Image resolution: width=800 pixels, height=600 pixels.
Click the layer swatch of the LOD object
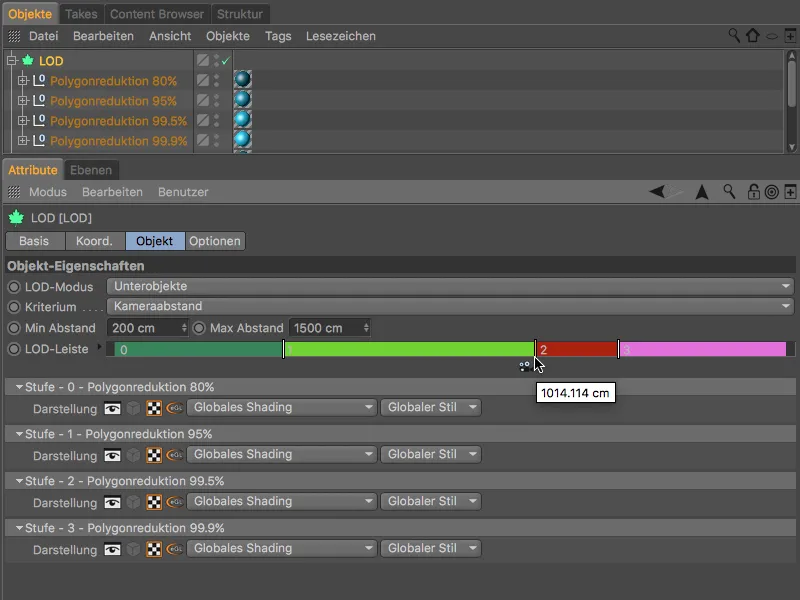(203, 60)
